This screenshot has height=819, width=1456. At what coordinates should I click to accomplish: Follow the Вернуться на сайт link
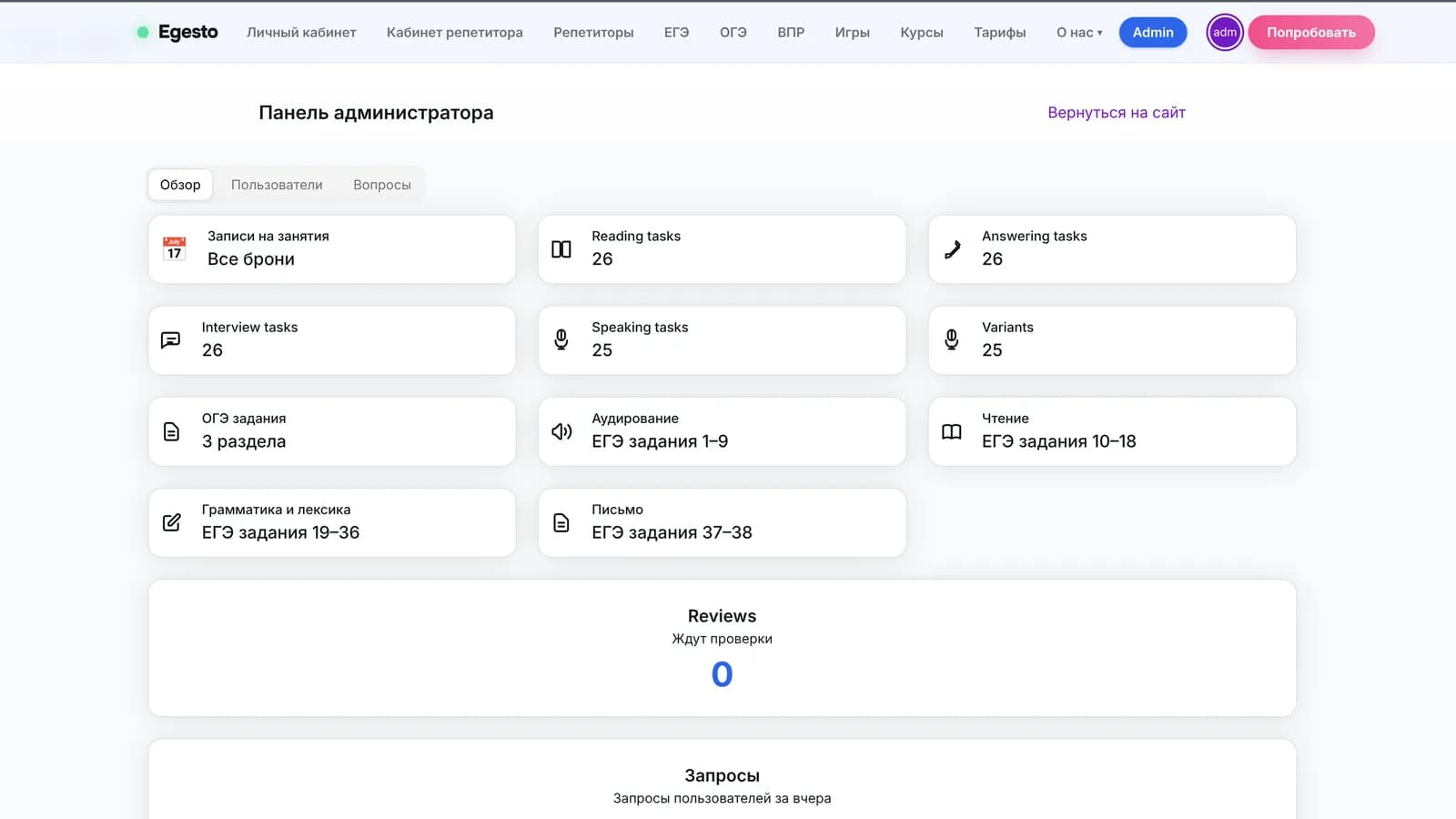click(1117, 113)
